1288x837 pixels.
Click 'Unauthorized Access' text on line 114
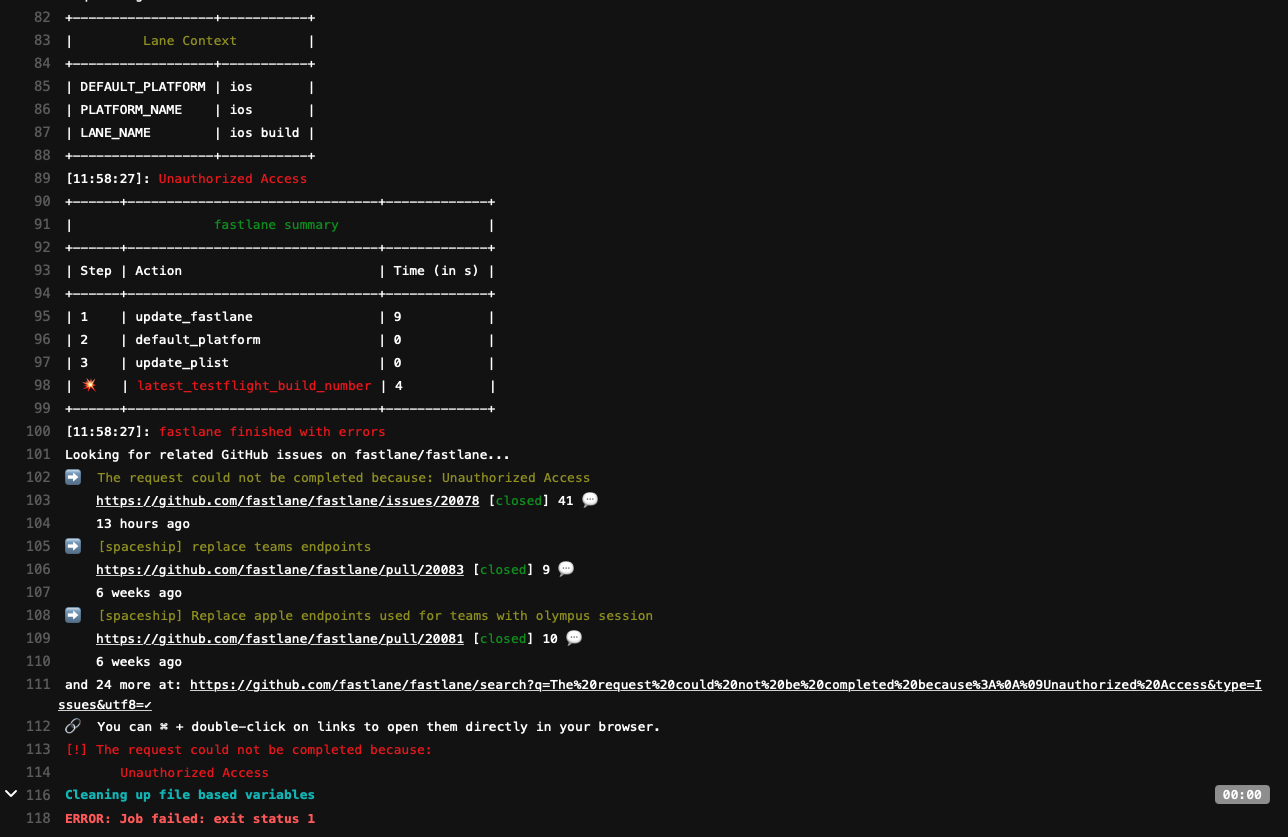click(195, 773)
